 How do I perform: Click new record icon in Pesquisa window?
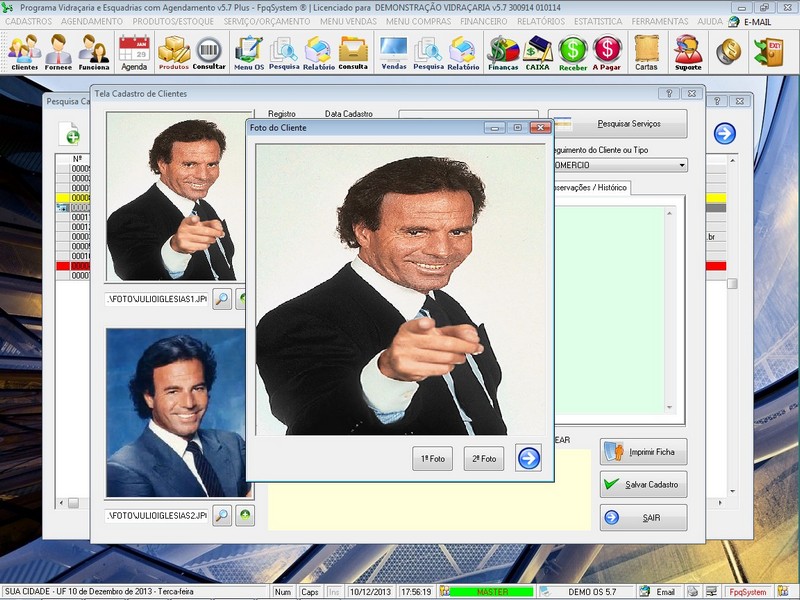(x=70, y=134)
